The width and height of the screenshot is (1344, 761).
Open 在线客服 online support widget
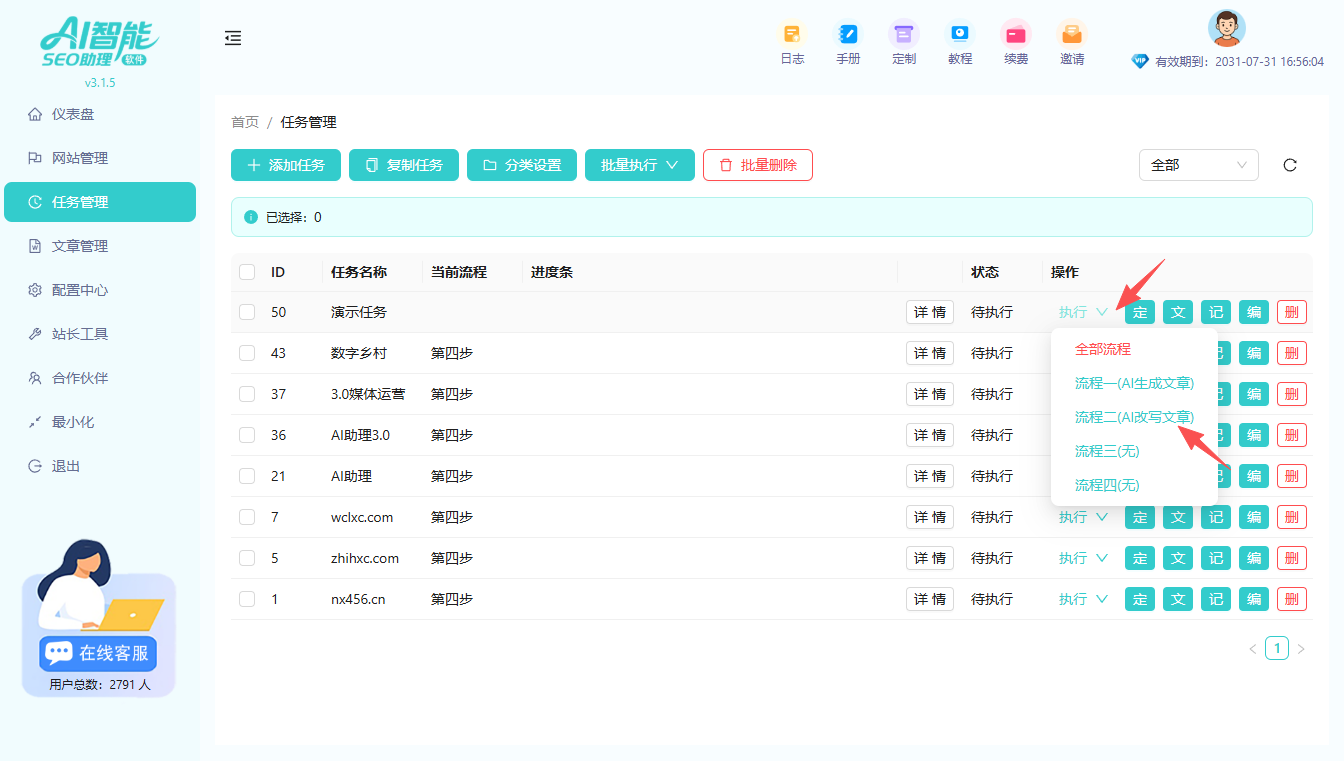coord(99,653)
